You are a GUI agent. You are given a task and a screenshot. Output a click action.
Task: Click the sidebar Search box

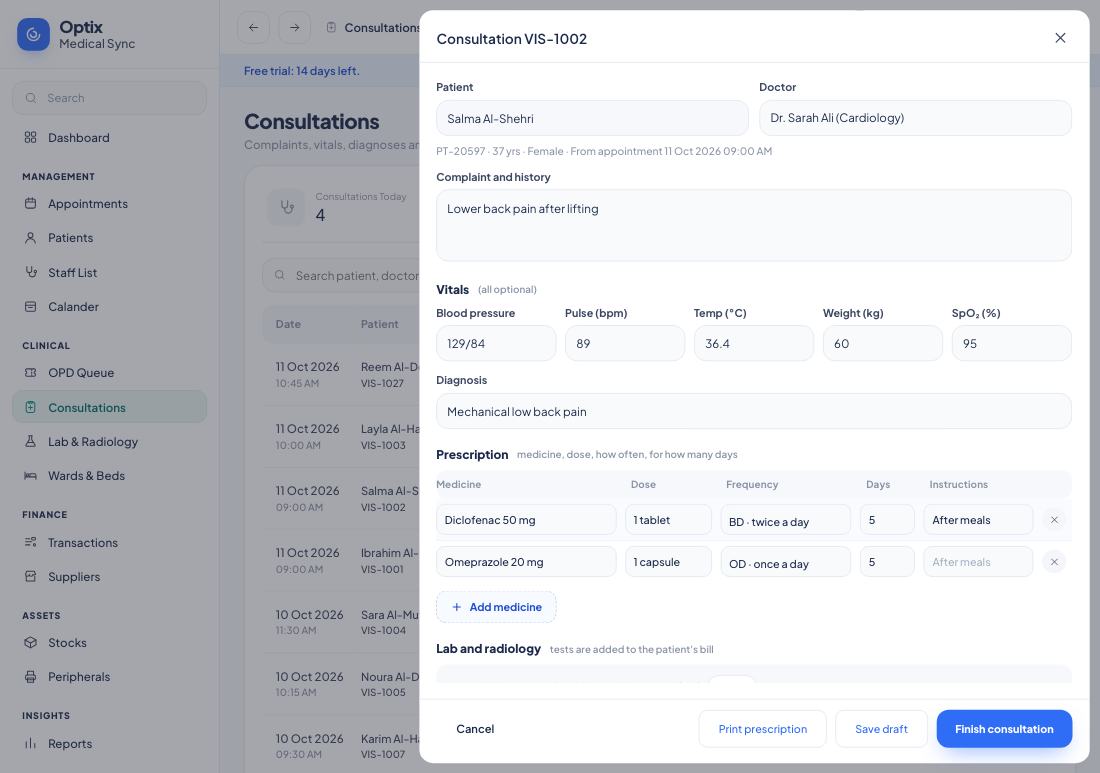109,98
